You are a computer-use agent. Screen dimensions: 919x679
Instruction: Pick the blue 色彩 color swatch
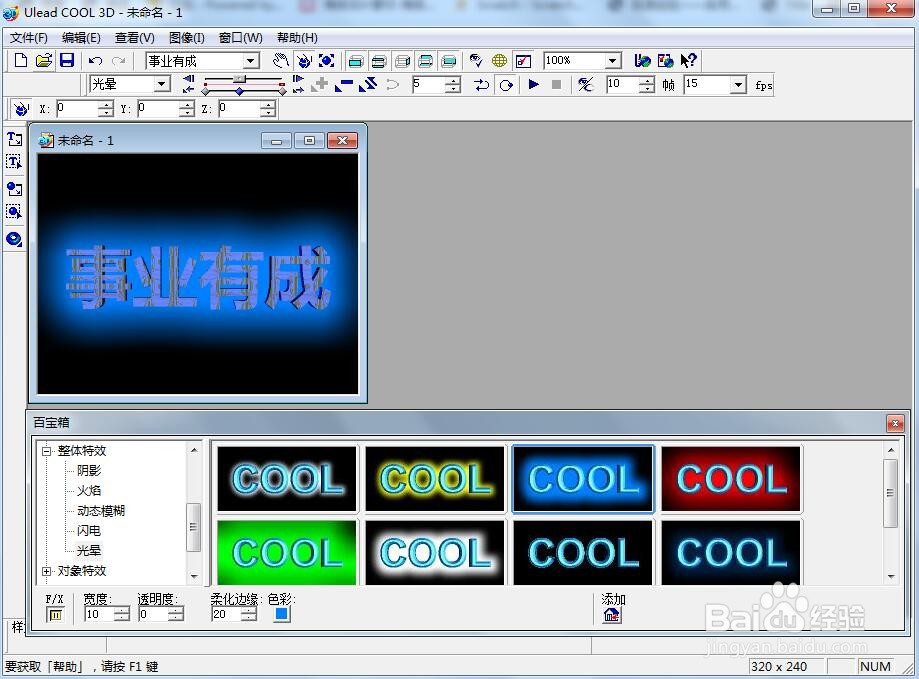pos(282,613)
